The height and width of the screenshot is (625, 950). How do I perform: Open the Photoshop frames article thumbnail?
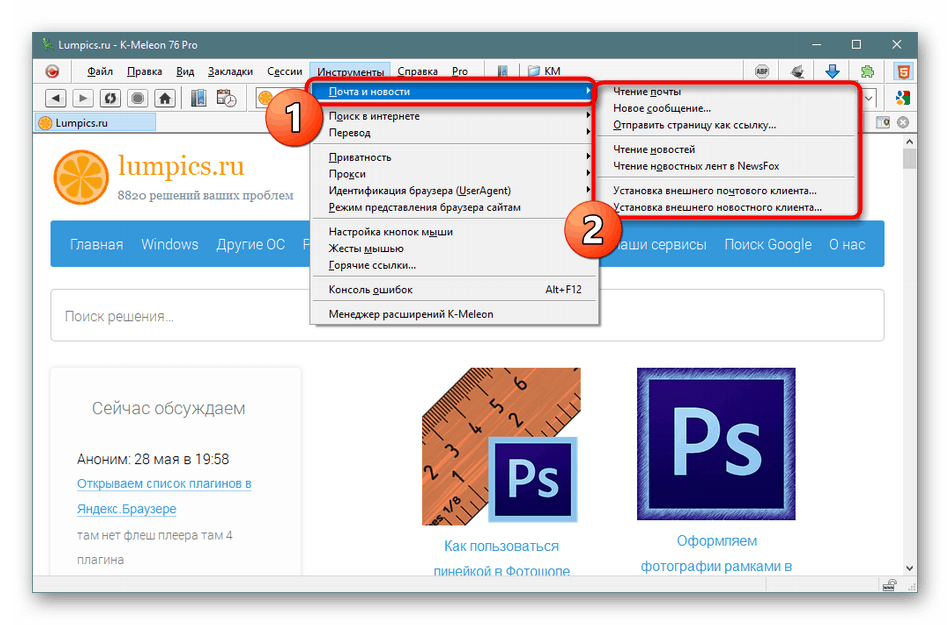coord(716,444)
